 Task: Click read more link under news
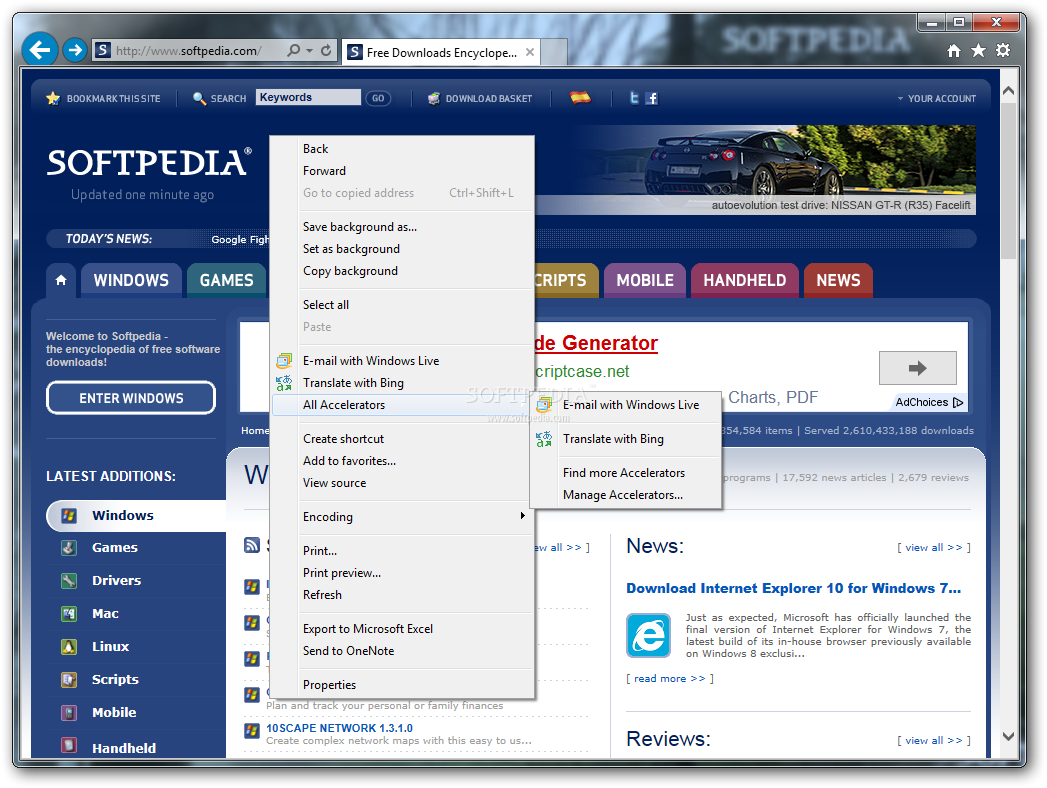point(670,678)
